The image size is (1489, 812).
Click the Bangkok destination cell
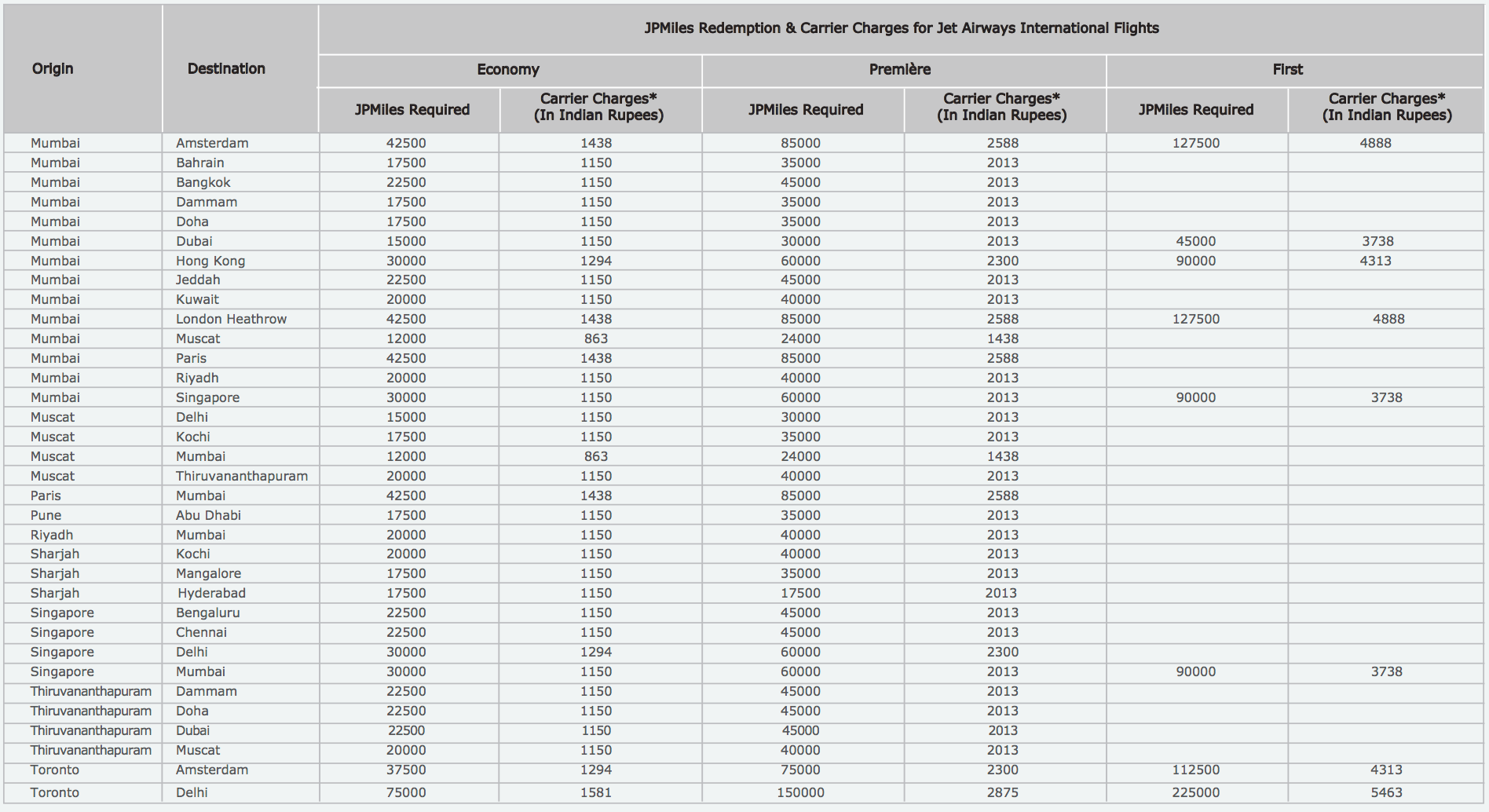point(203,182)
